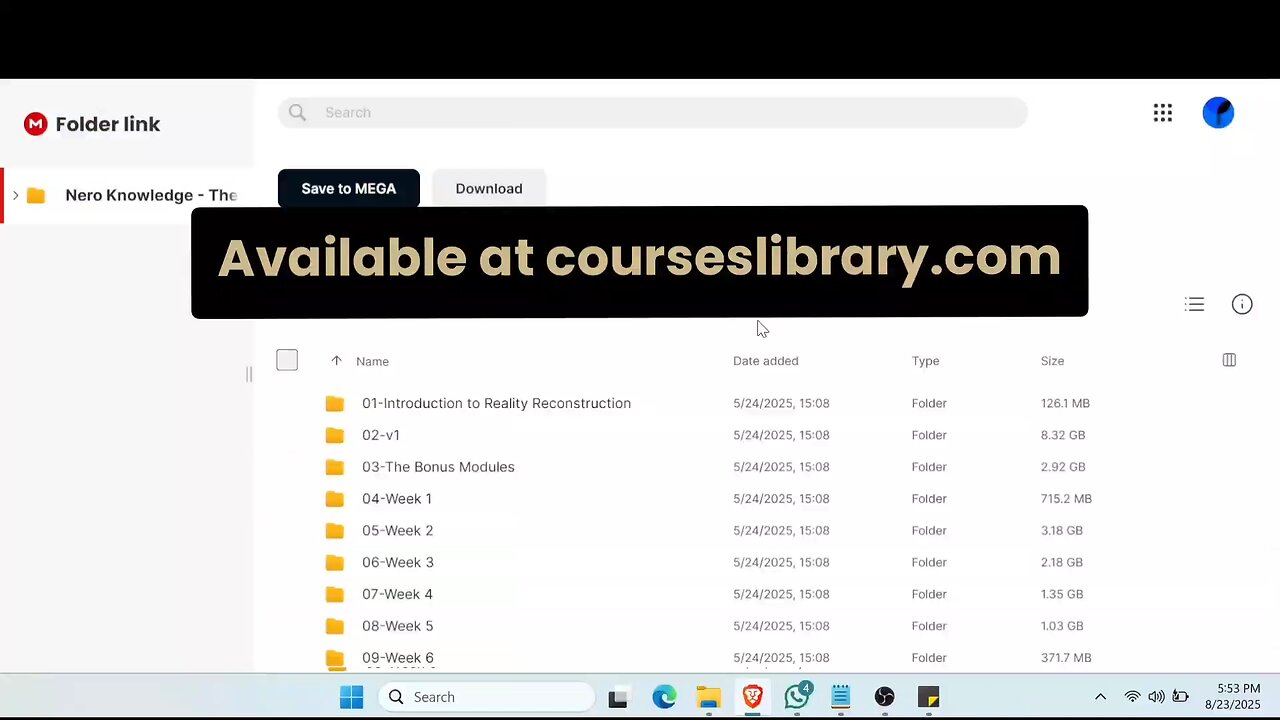Sort by Type column header
Image resolution: width=1280 pixels, height=720 pixels.
click(x=925, y=361)
